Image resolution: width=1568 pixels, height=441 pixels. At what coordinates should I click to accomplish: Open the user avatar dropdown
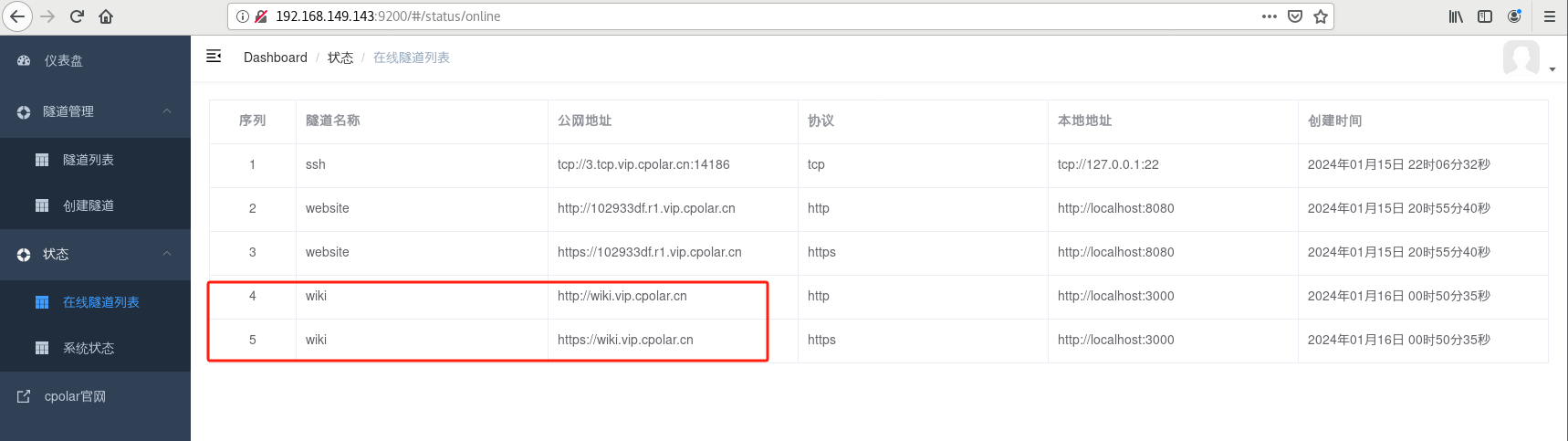[1529, 58]
